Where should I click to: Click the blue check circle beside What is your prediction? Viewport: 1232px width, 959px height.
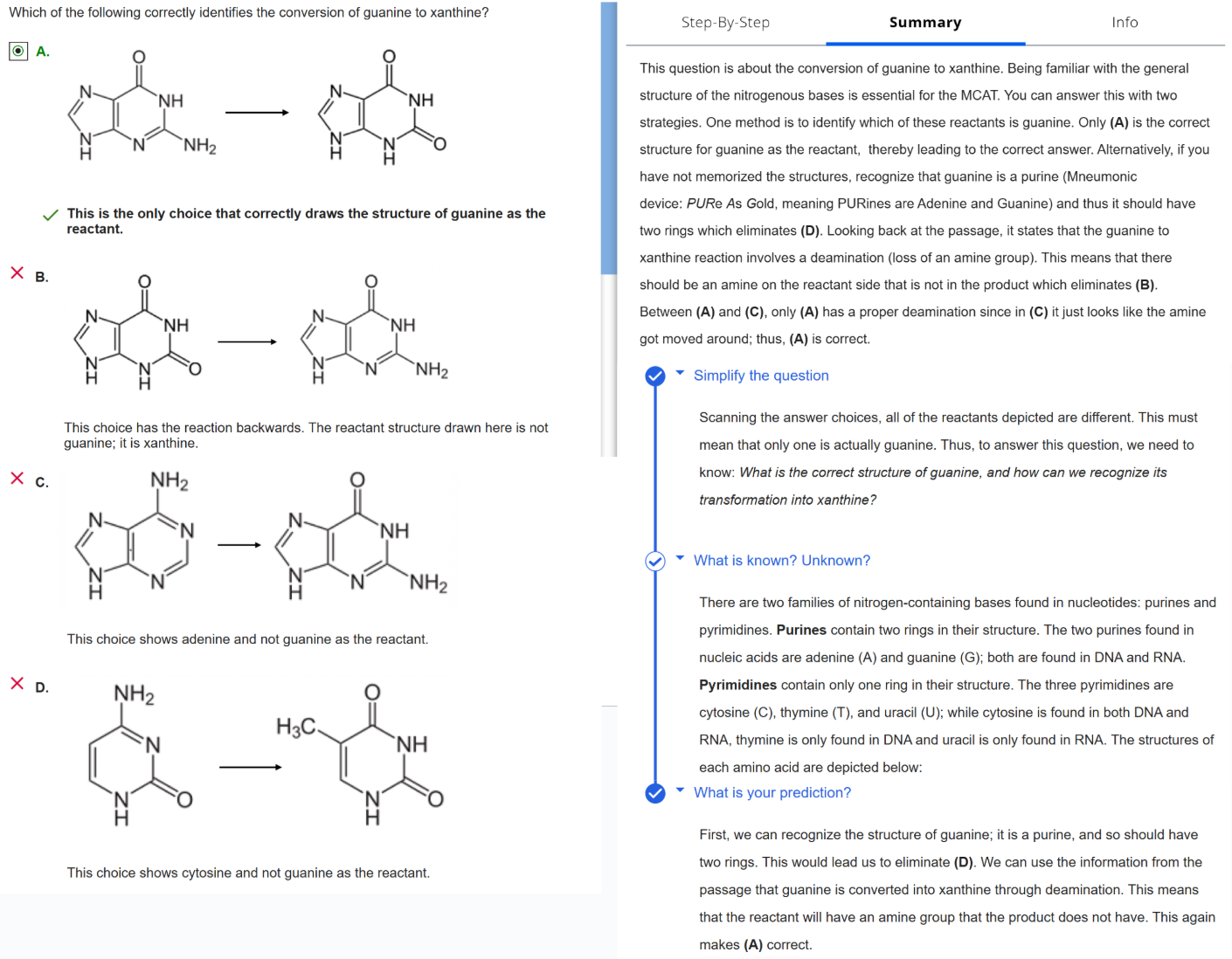point(655,793)
